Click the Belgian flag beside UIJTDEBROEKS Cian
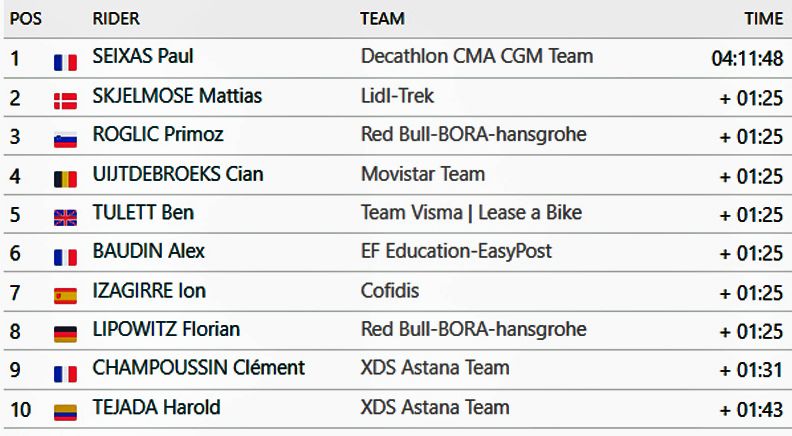Screen dimensions: 792x436 pyautogui.click(x=65, y=178)
